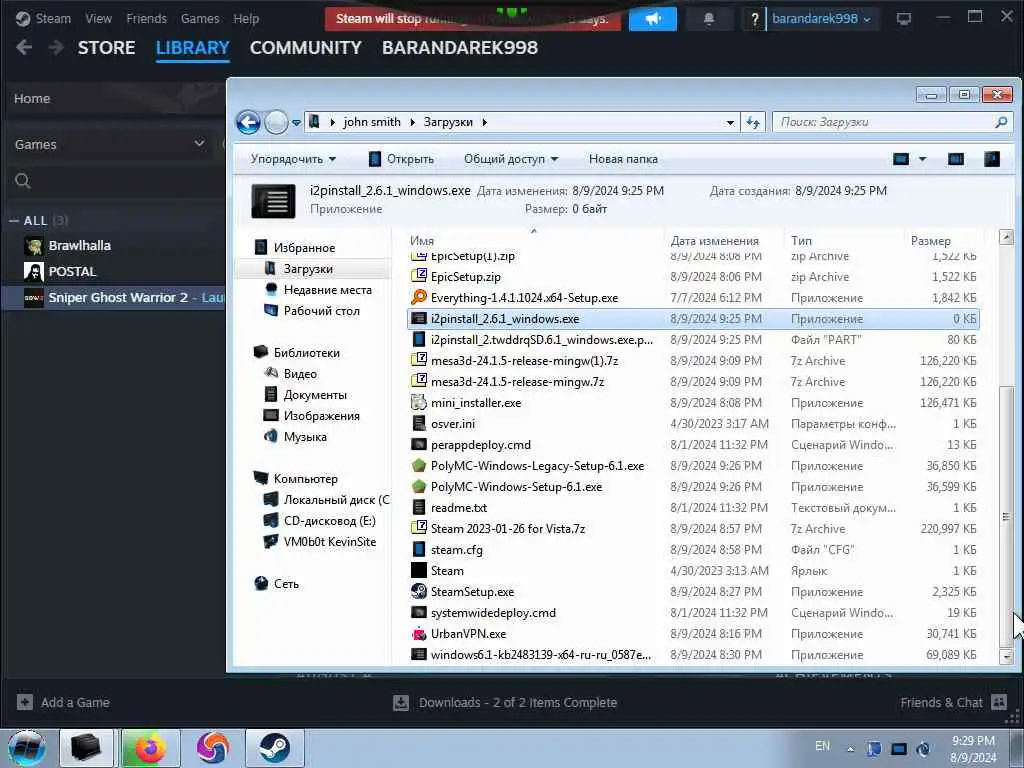
Task: Show hidden system tray icons
Action: 850,749
